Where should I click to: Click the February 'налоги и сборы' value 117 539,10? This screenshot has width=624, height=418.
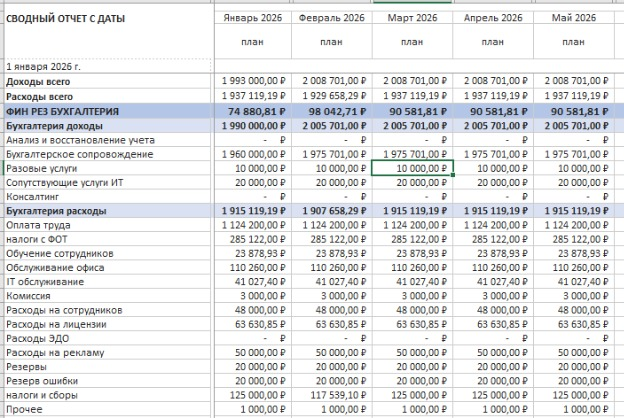(332, 396)
